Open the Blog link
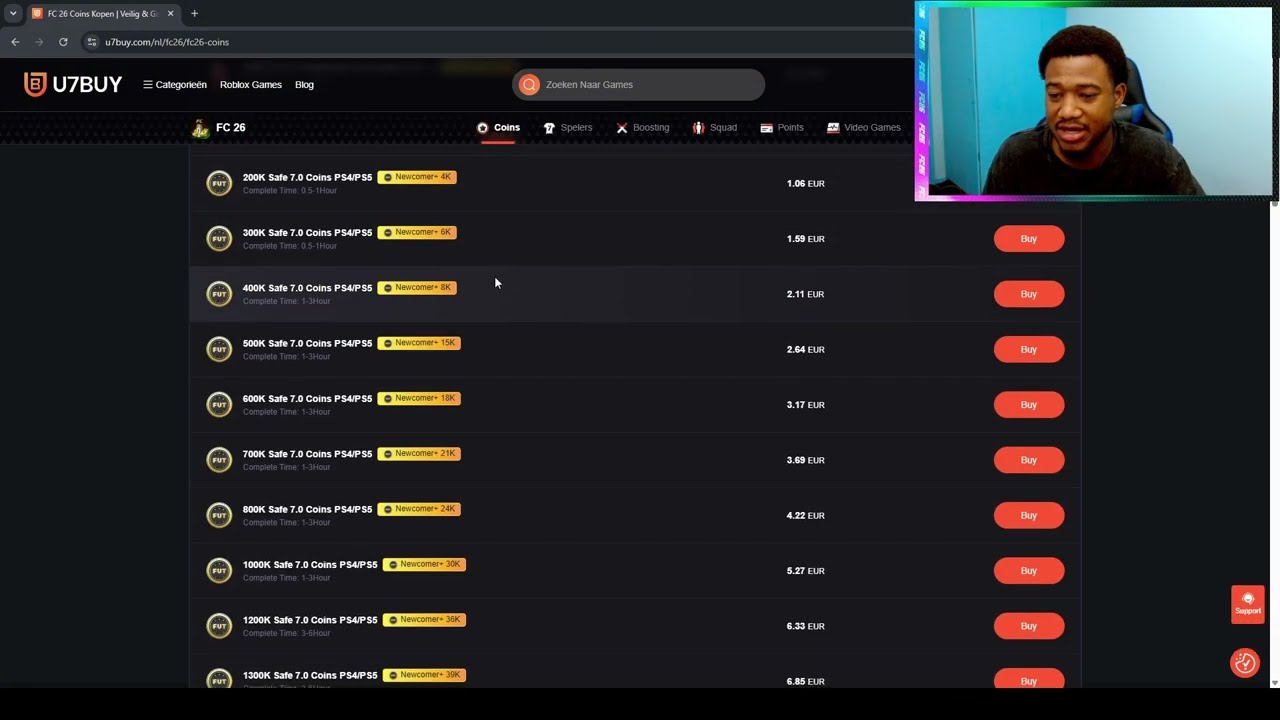This screenshot has height=720, width=1280. [x=304, y=85]
